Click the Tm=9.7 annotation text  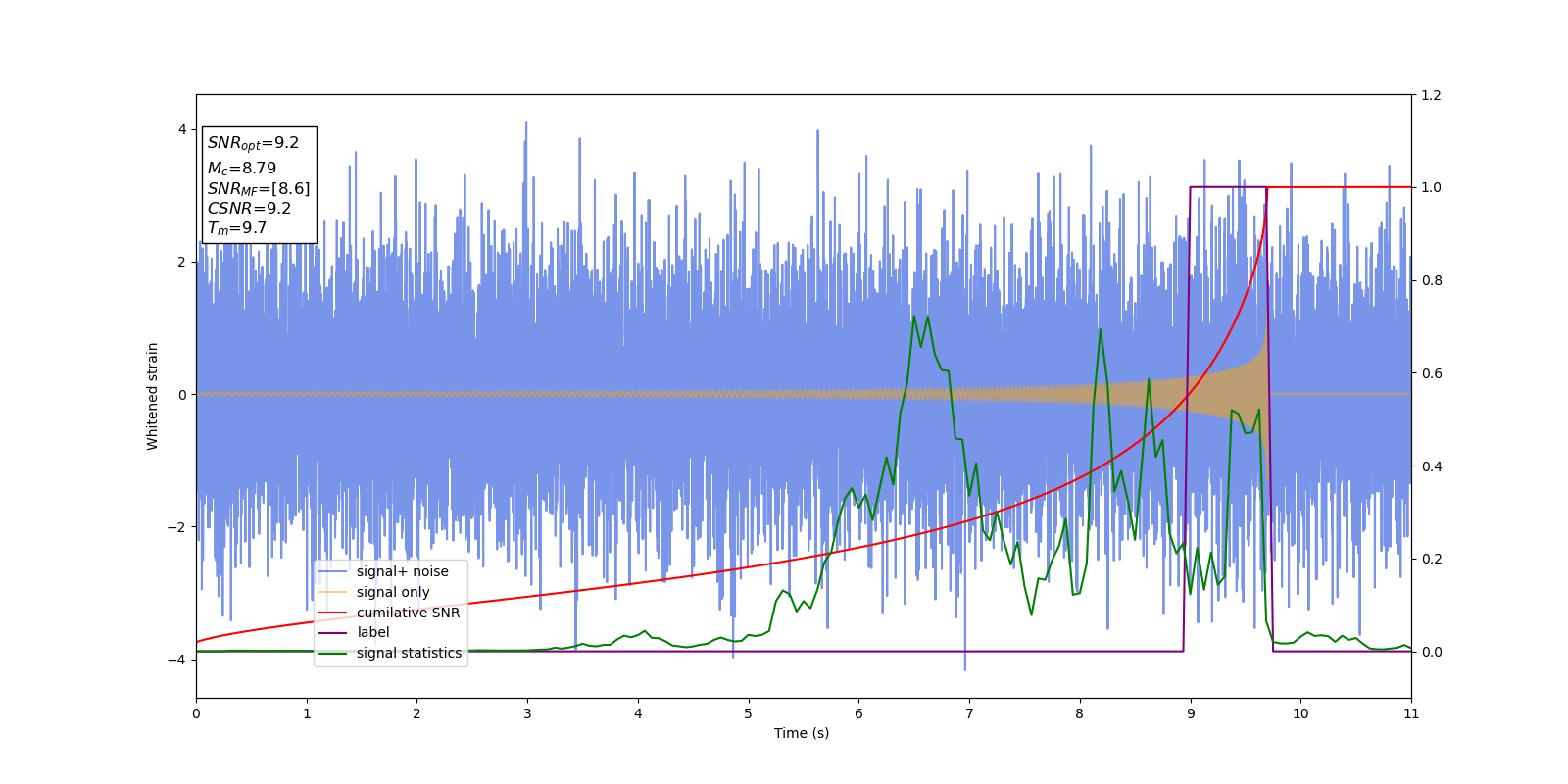(236, 228)
